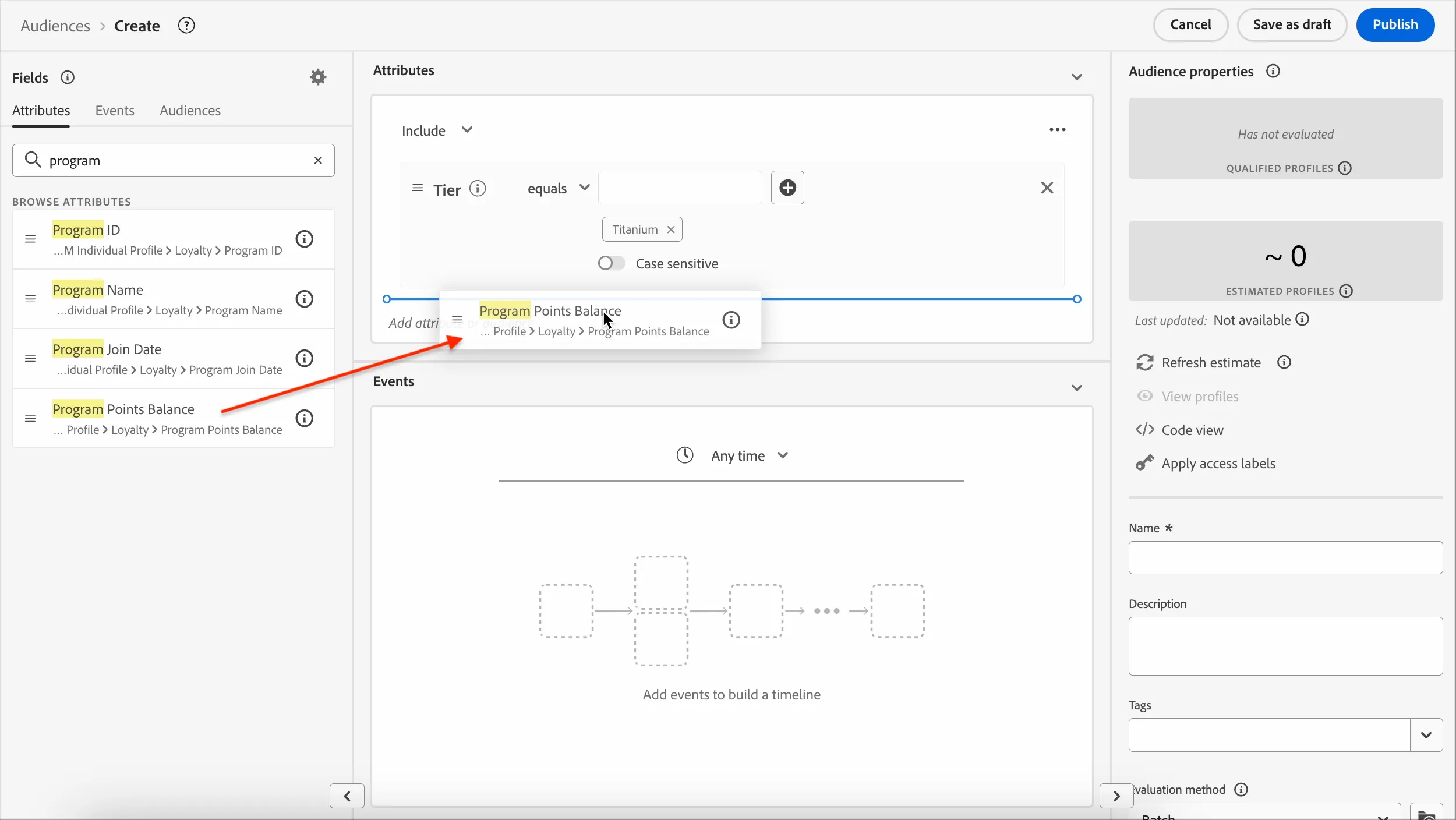The height and width of the screenshot is (820, 1456).
Task: Click the Tier value input field
Action: [680, 188]
